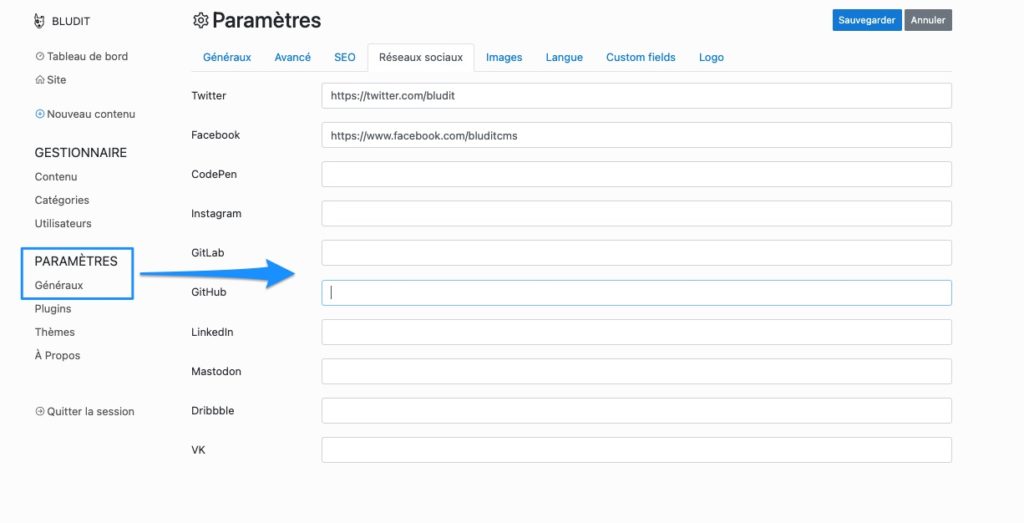1024x523 pixels.
Task: Click the Paramètres gear icon in heading
Action: [200, 20]
